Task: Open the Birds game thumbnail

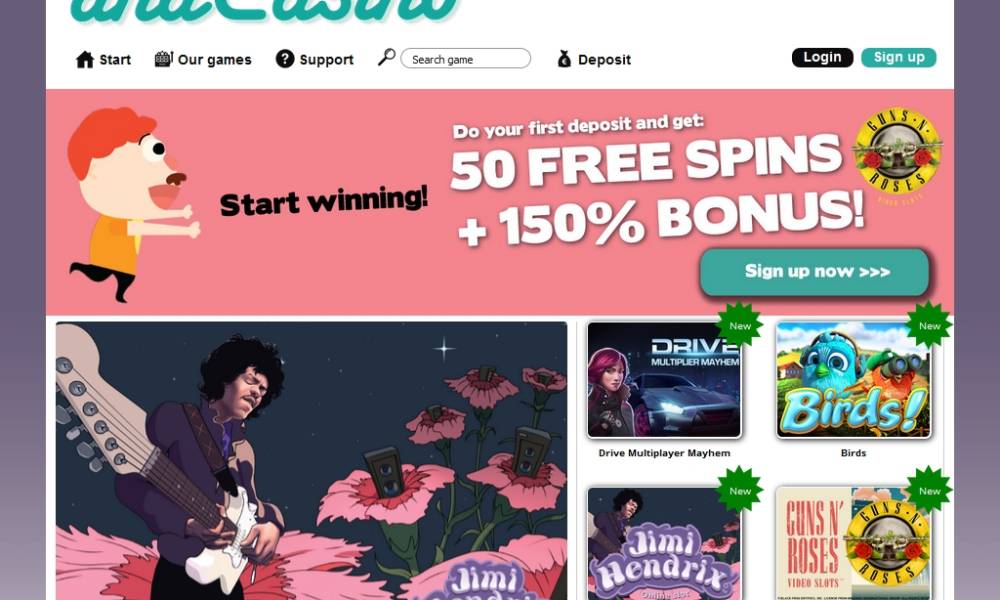Action: coord(853,380)
